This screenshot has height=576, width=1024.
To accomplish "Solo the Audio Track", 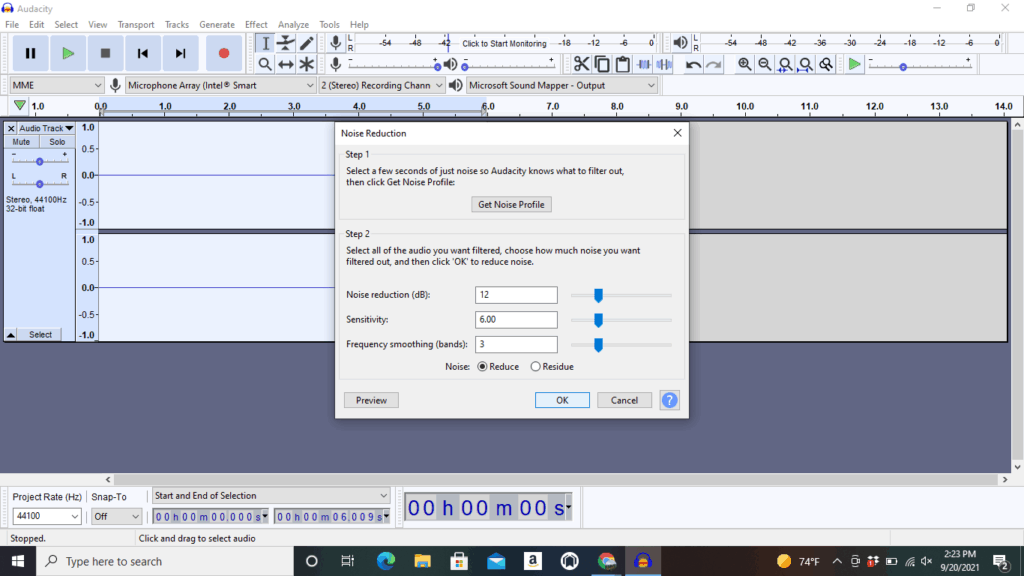I will point(57,142).
